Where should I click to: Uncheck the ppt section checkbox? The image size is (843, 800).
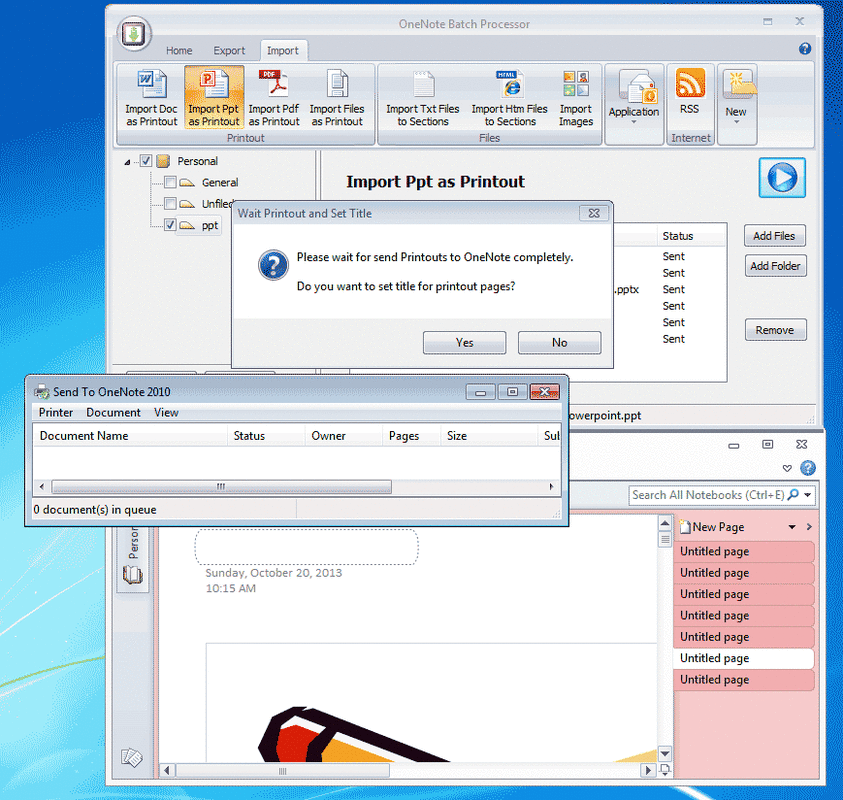170,225
